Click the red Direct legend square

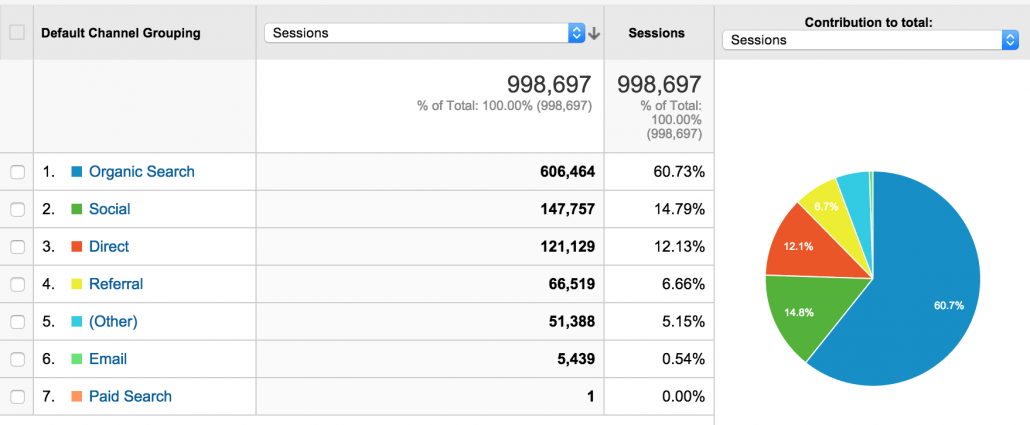(x=76, y=247)
